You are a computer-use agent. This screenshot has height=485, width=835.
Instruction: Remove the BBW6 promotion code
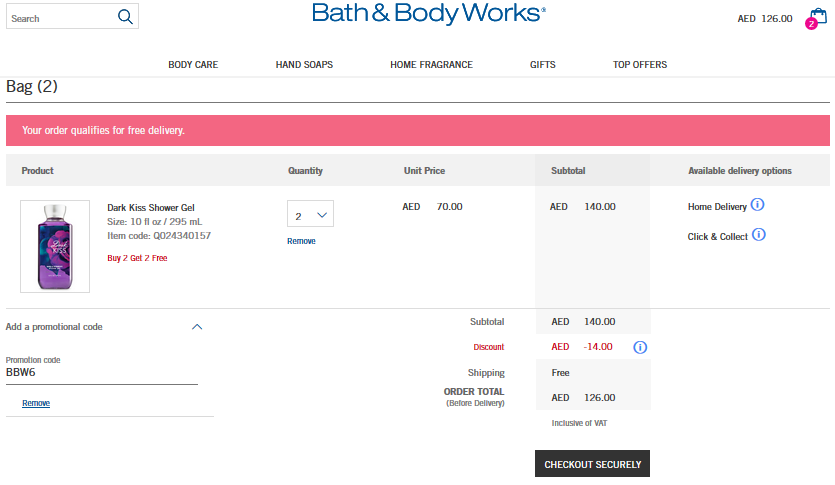coord(36,403)
